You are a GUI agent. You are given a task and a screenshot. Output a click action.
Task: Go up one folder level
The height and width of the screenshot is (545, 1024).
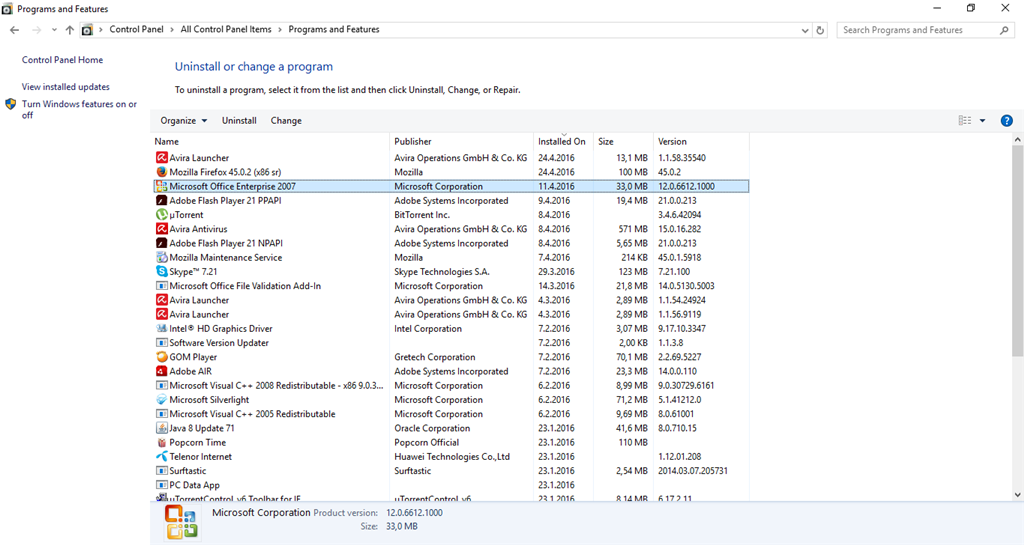pyautogui.click(x=69, y=30)
